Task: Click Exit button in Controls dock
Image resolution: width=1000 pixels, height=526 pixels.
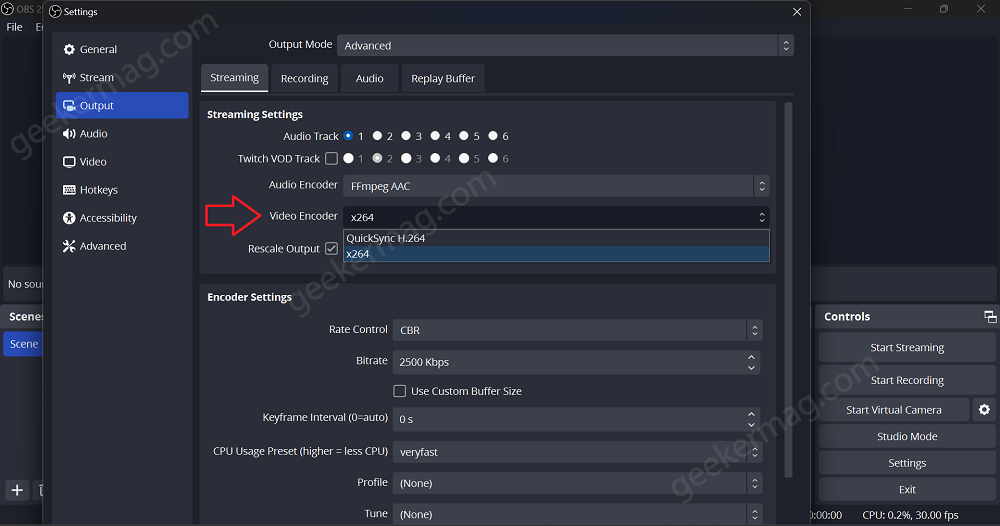Action: 907,490
